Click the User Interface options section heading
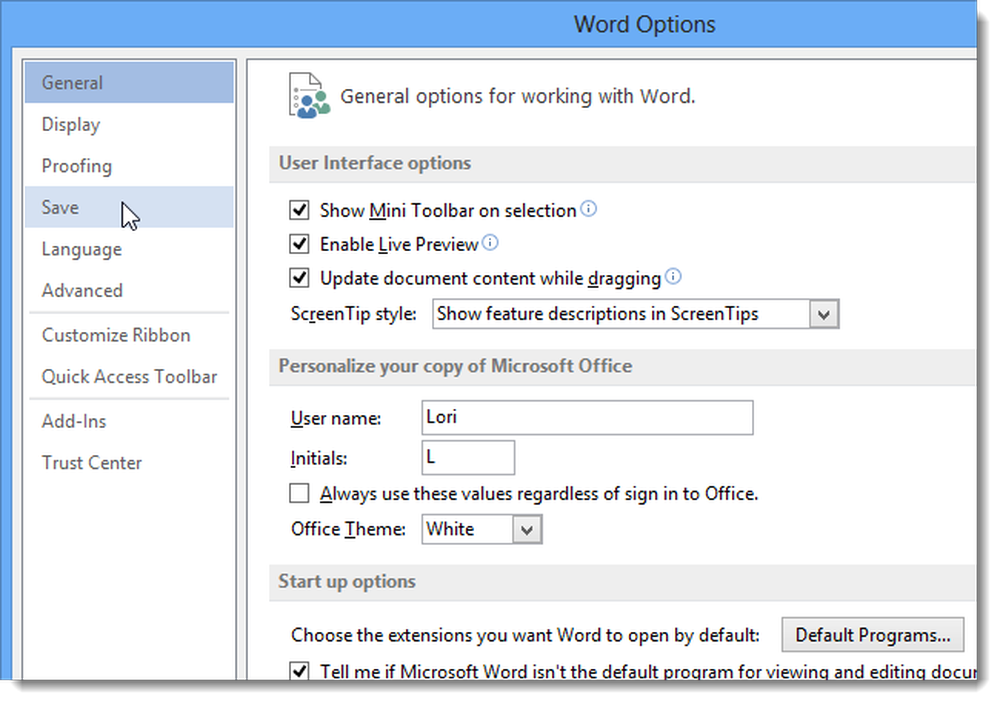 click(375, 163)
